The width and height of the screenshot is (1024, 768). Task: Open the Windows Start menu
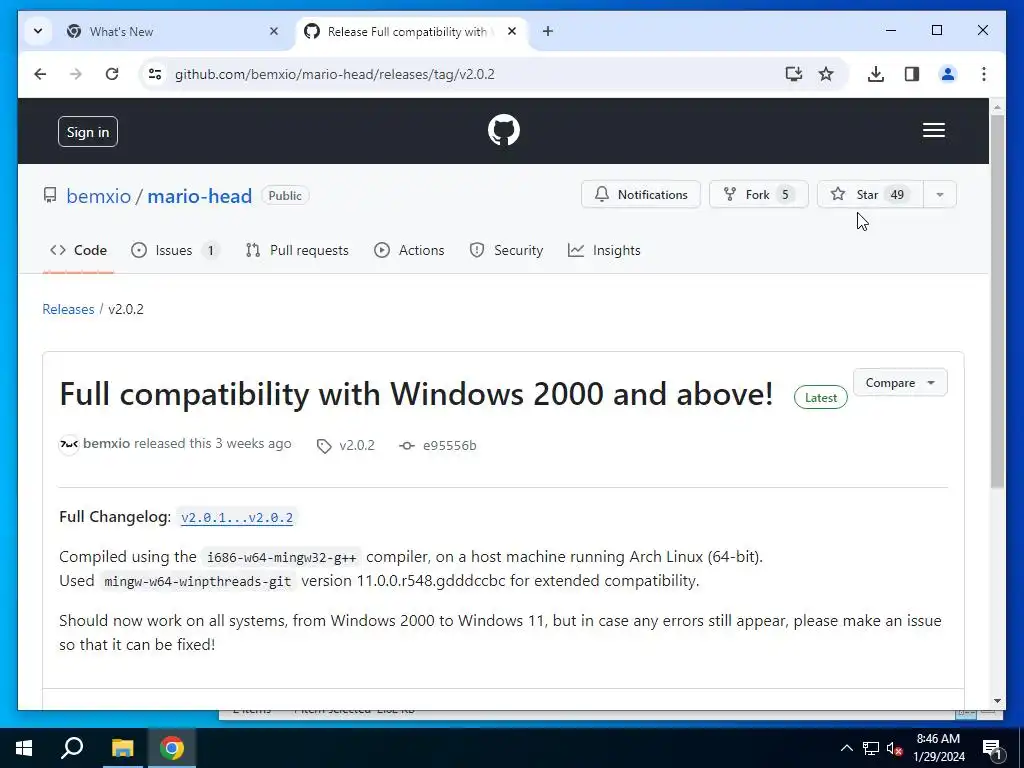click(x=24, y=748)
